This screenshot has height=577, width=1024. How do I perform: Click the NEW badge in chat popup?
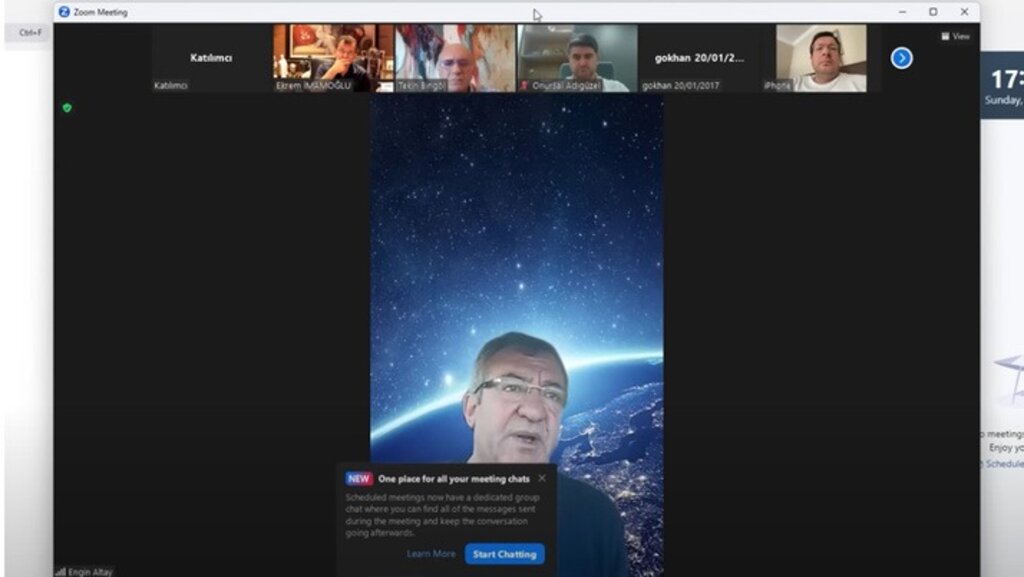click(x=359, y=479)
